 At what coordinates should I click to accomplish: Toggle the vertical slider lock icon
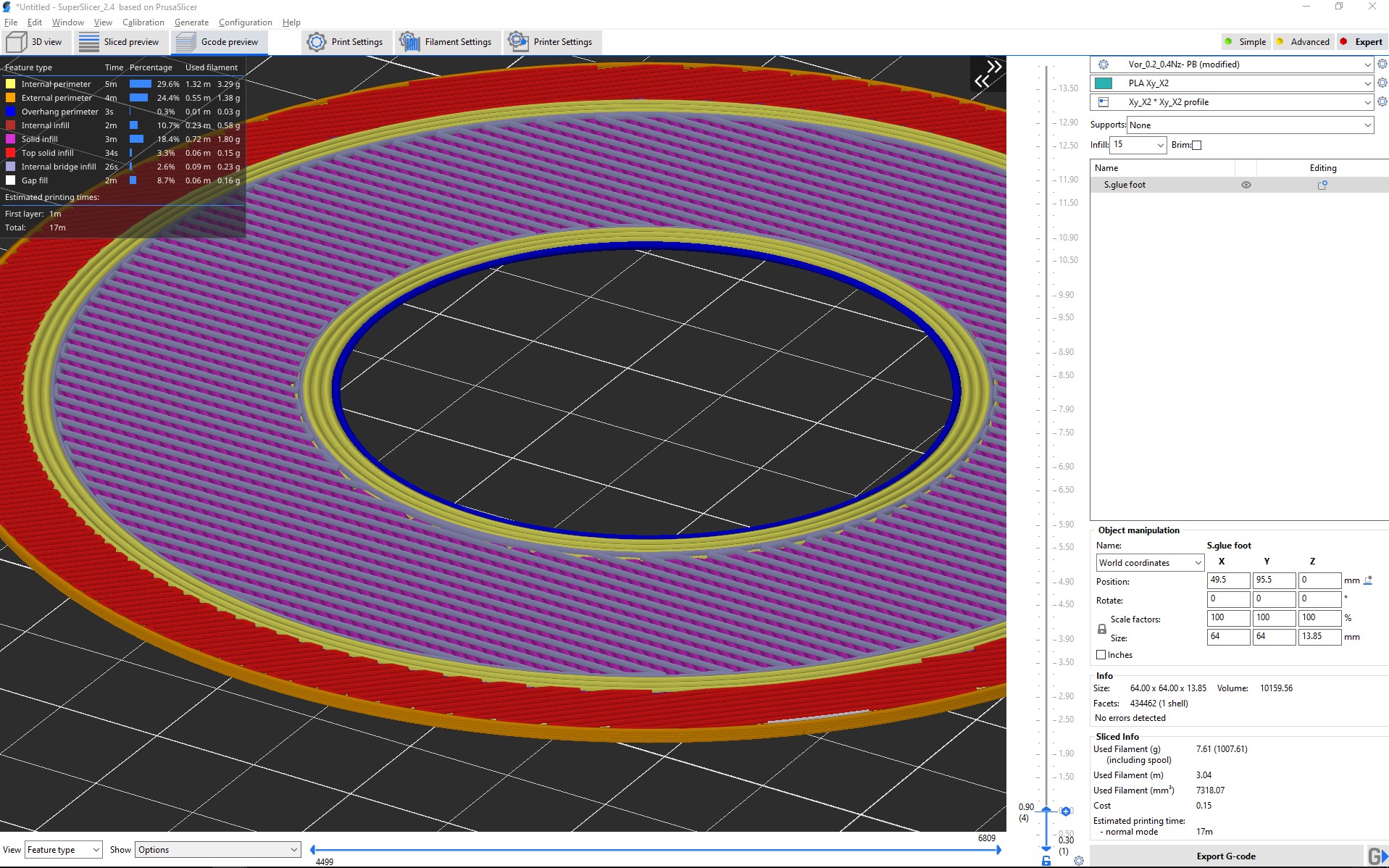tap(1046, 861)
